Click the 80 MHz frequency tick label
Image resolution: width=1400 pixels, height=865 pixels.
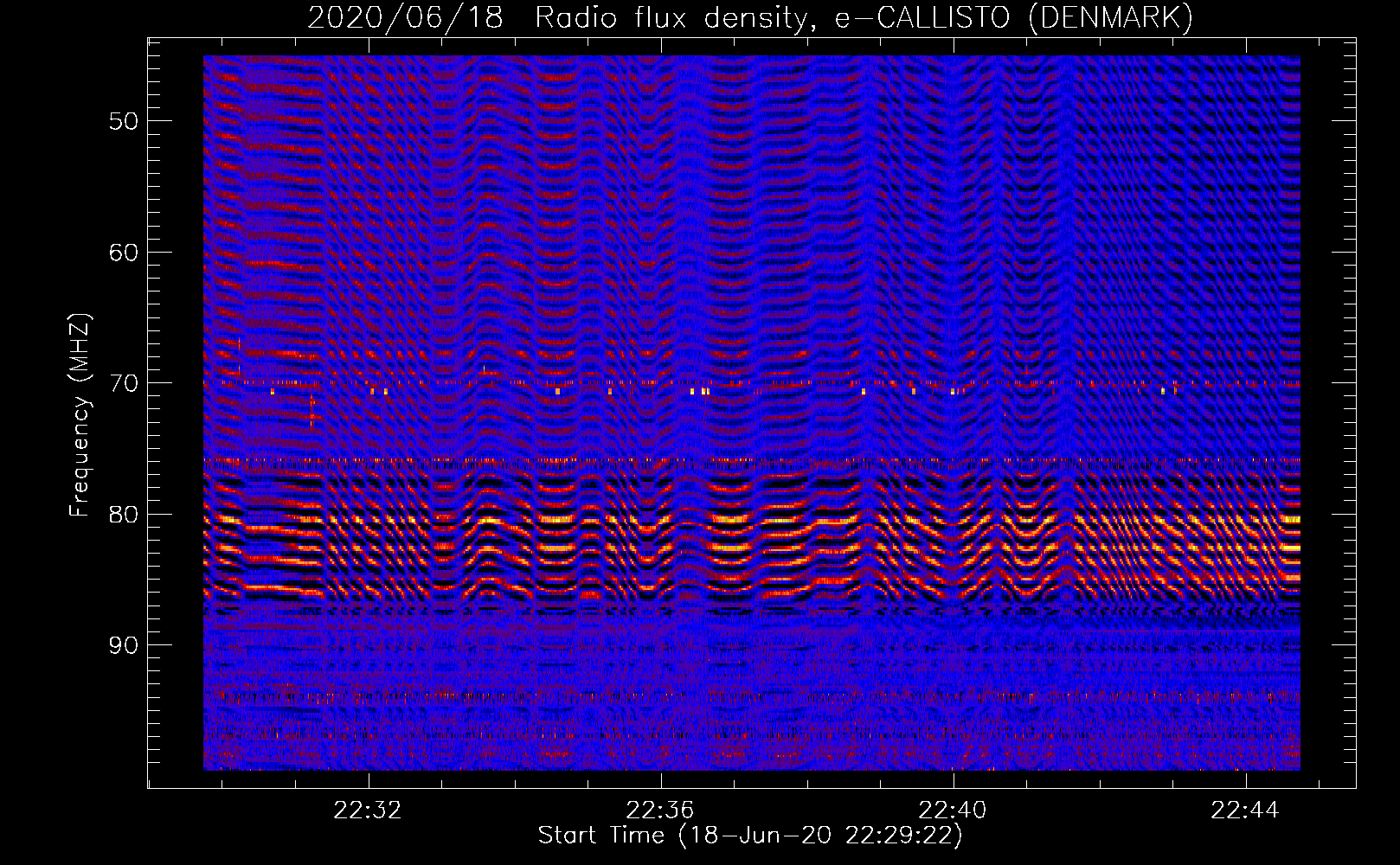(x=124, y=515)
